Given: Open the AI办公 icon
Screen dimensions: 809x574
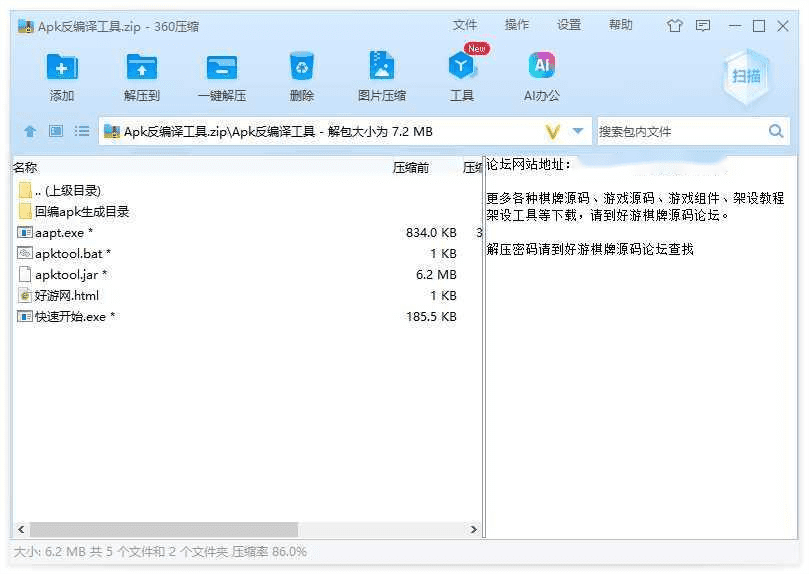Looking at the screenshot, I should 542,65.
